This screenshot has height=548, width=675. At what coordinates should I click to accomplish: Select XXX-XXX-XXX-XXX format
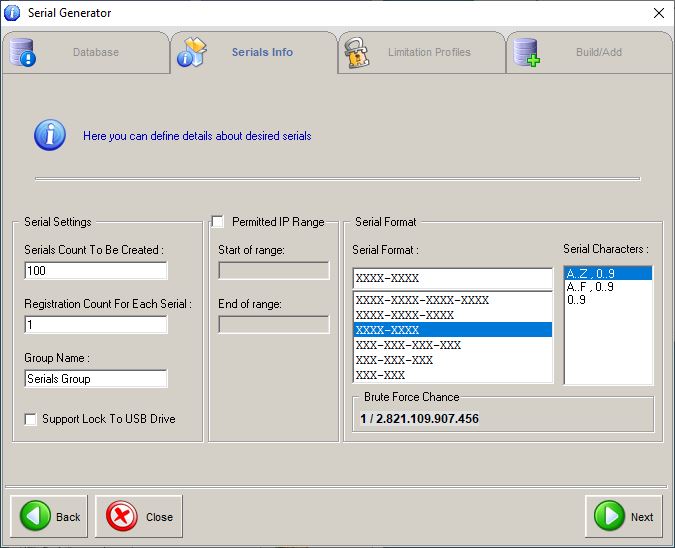pos(452,345)
